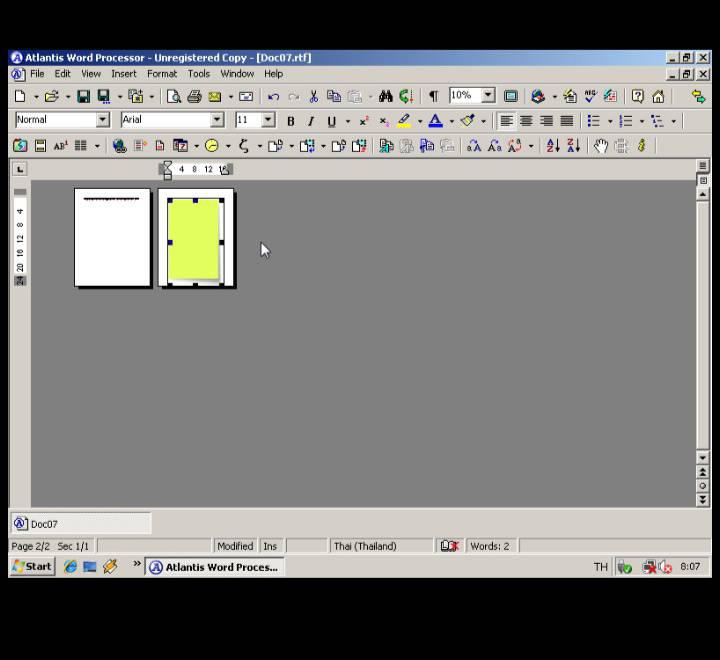
Task: Open the font size 11 dropdown
Action: click(268, 120)
